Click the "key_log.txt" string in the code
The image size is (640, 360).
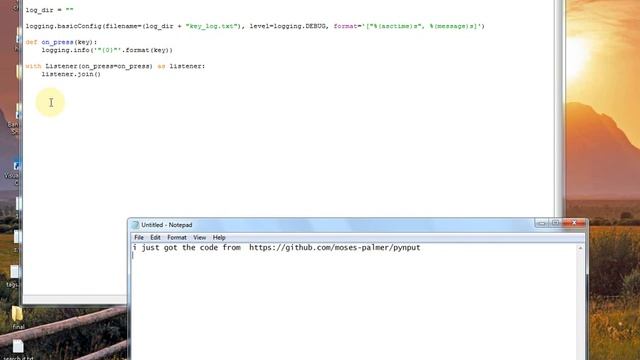(x=211, y=26)
